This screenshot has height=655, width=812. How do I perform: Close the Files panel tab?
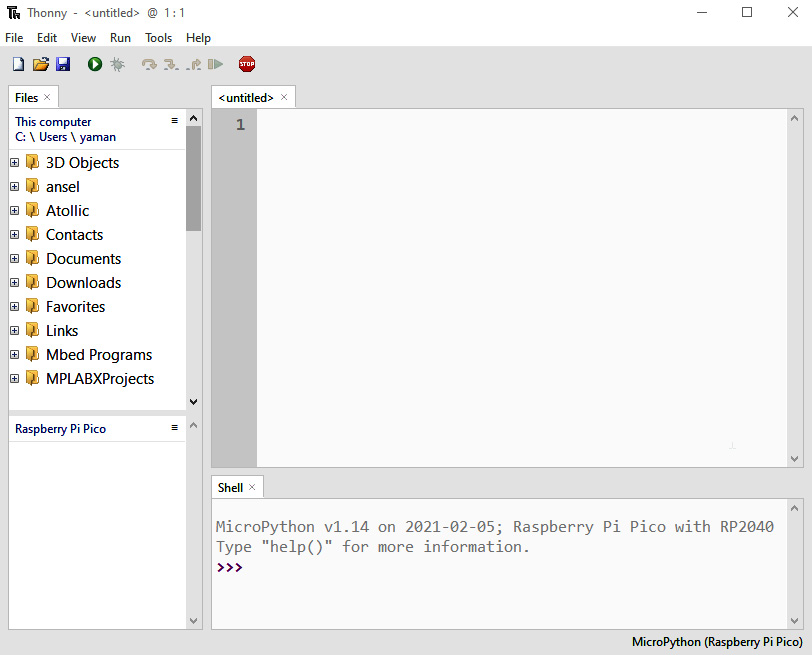tap(47, 97)
